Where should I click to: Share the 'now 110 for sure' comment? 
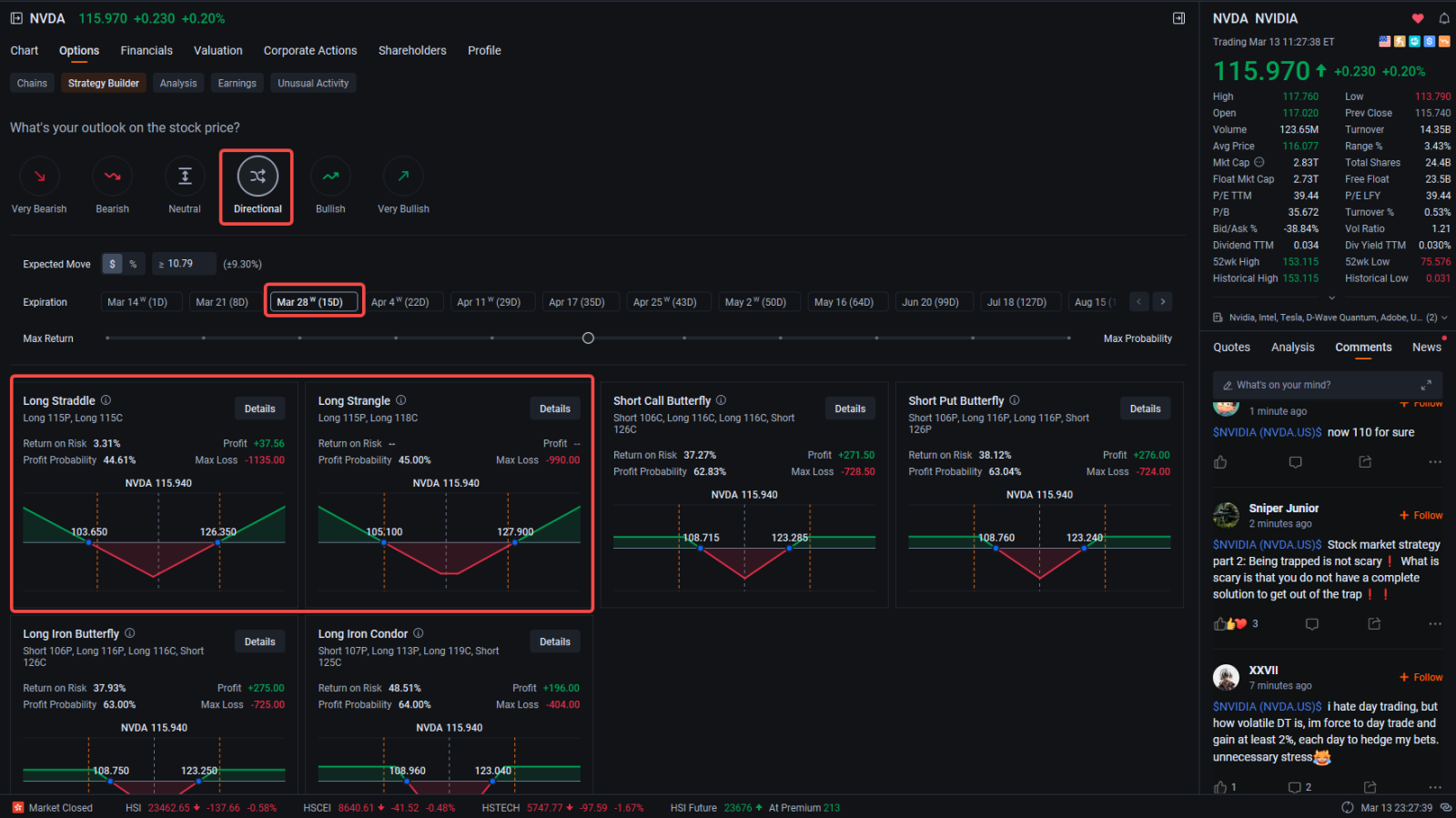[x=1365, y=462]
